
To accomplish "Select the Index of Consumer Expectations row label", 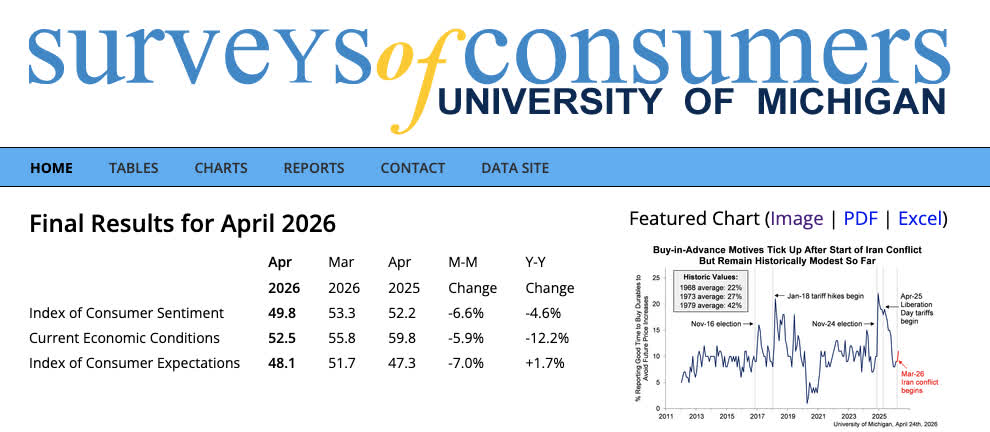I will pyautogui.click(x=135, y=363).
